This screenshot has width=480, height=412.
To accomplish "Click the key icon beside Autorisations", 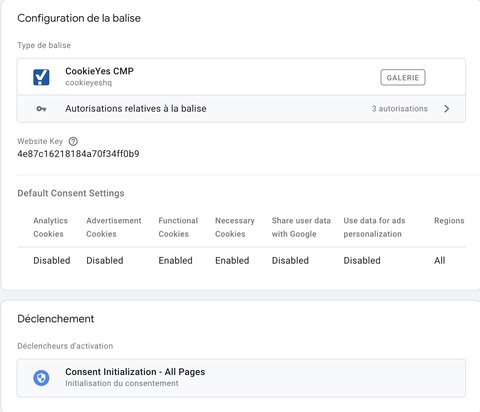I will (41, 109).
